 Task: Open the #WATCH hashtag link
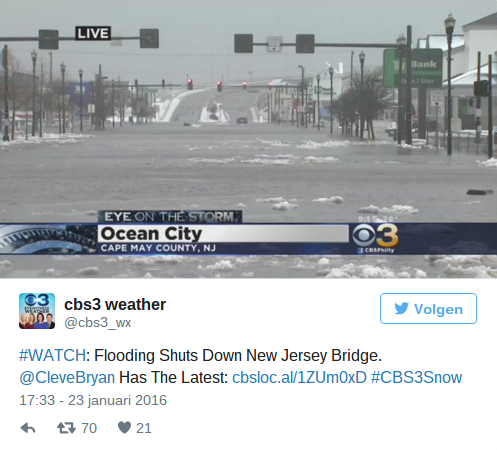[52, 355]
